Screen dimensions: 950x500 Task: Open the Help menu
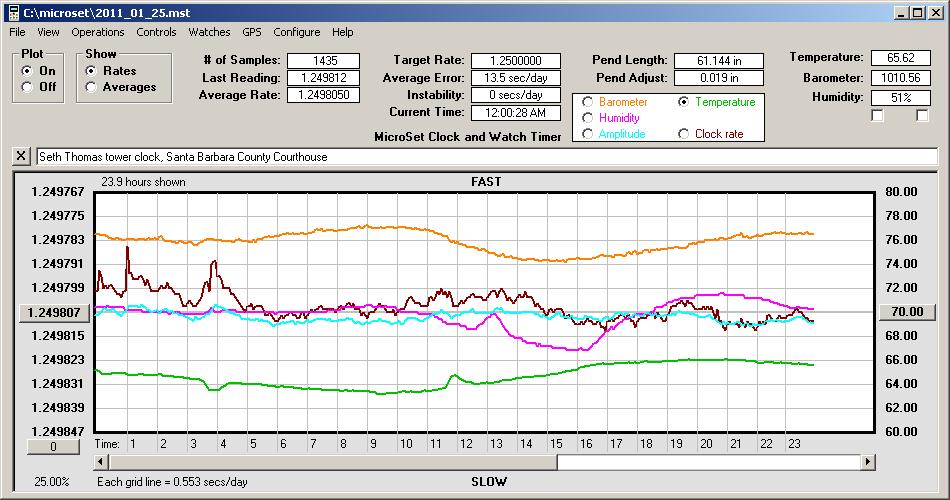point(342,32)
